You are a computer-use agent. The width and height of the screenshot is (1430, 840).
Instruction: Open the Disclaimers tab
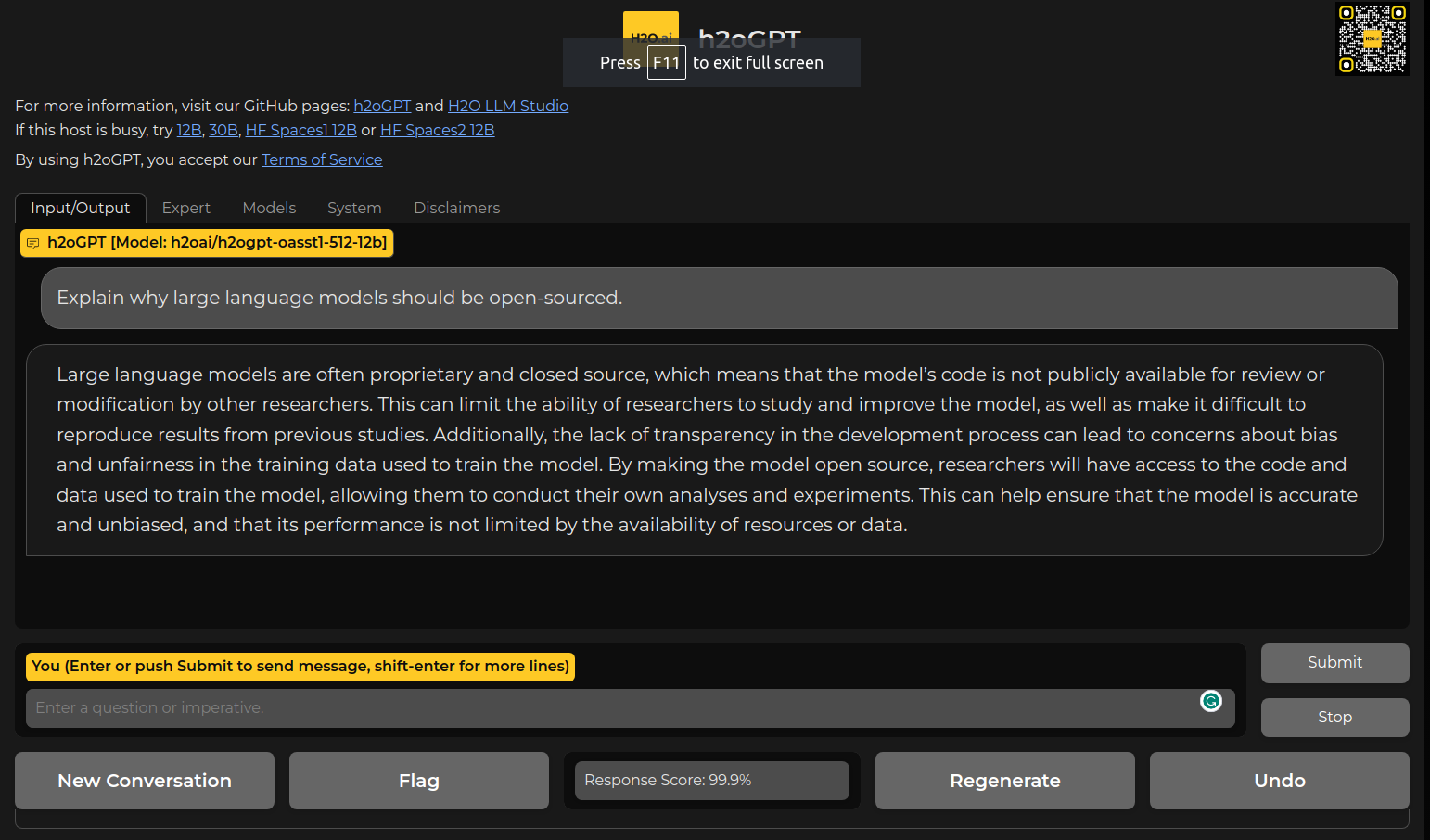point(456,208)
